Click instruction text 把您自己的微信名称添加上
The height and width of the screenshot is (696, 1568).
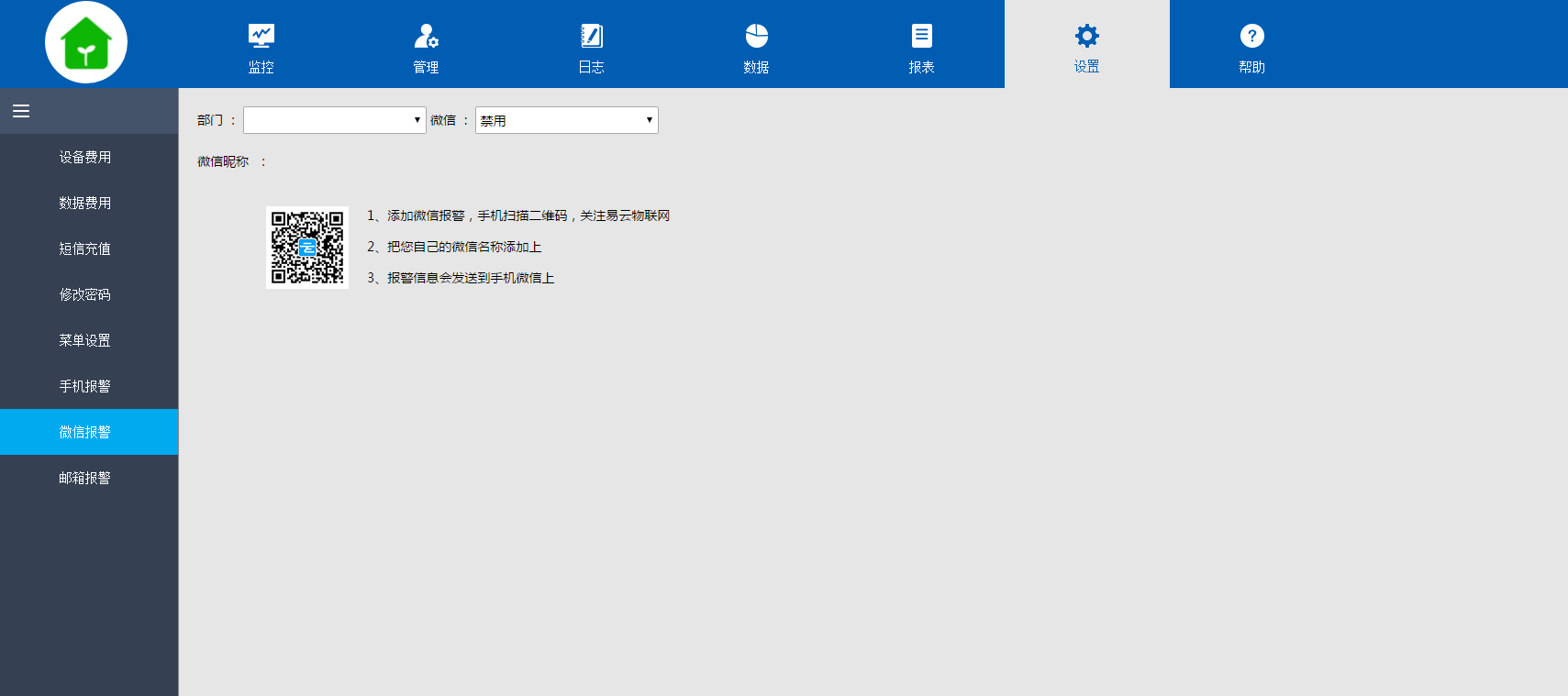coord(454,247)
